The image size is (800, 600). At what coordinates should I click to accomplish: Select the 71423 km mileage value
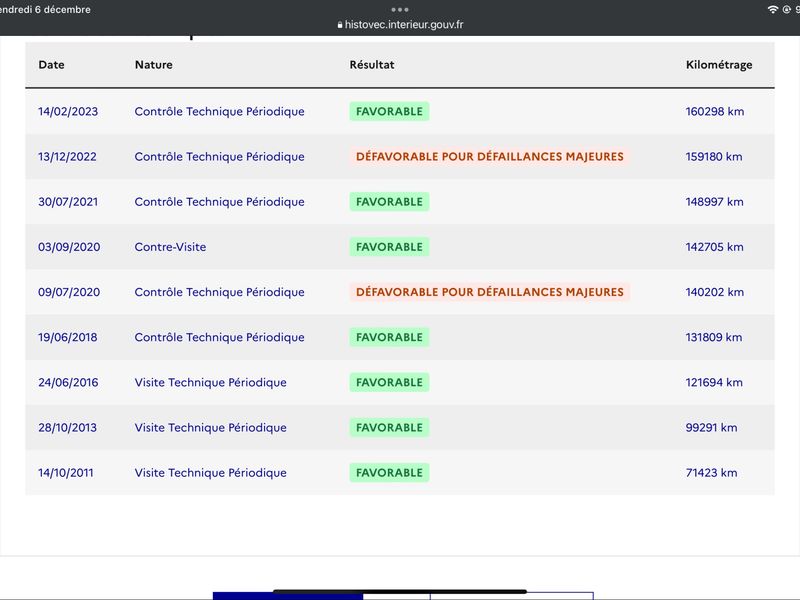[711, 472]
